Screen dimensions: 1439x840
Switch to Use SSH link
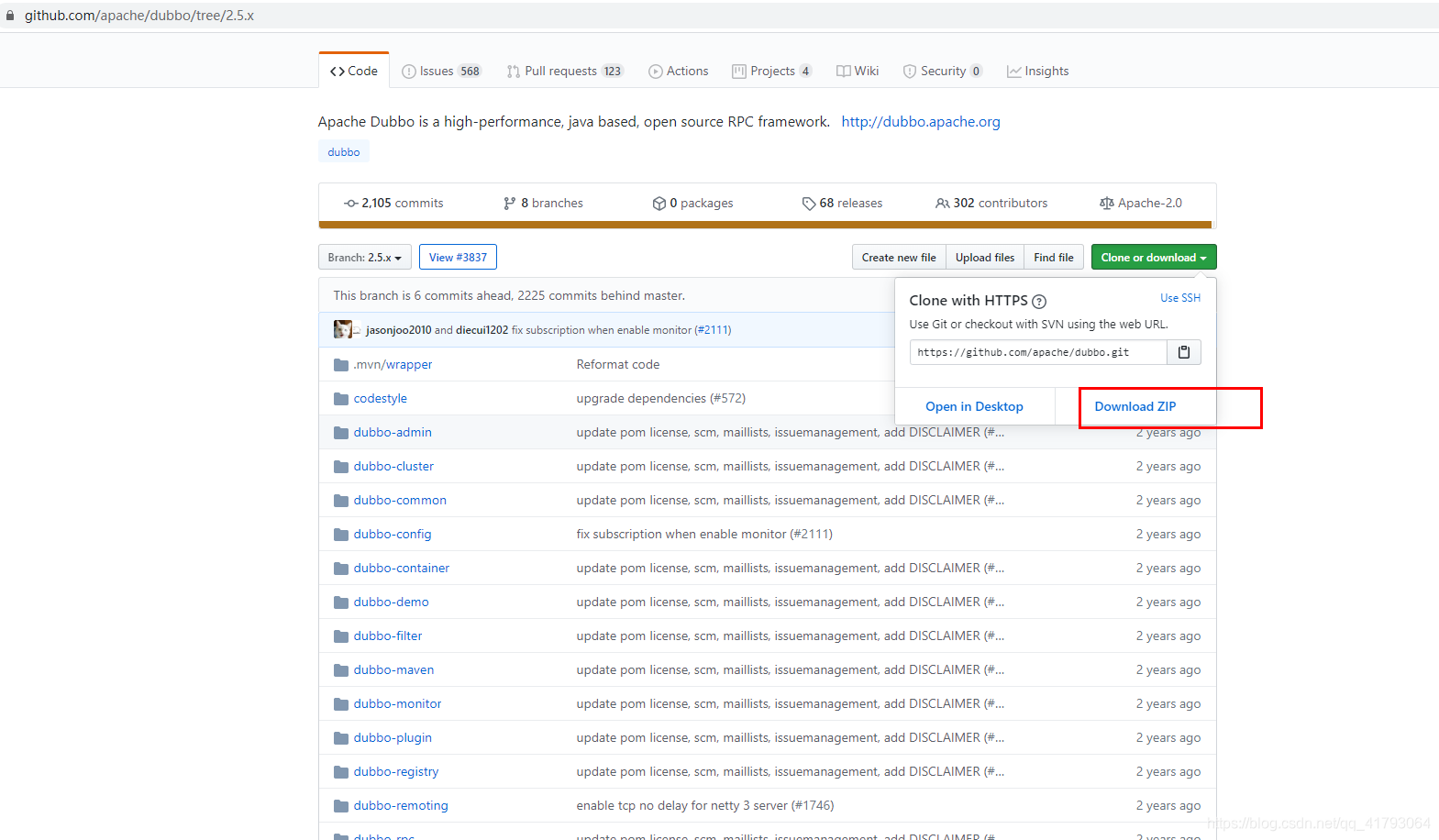pos(1180,298)
